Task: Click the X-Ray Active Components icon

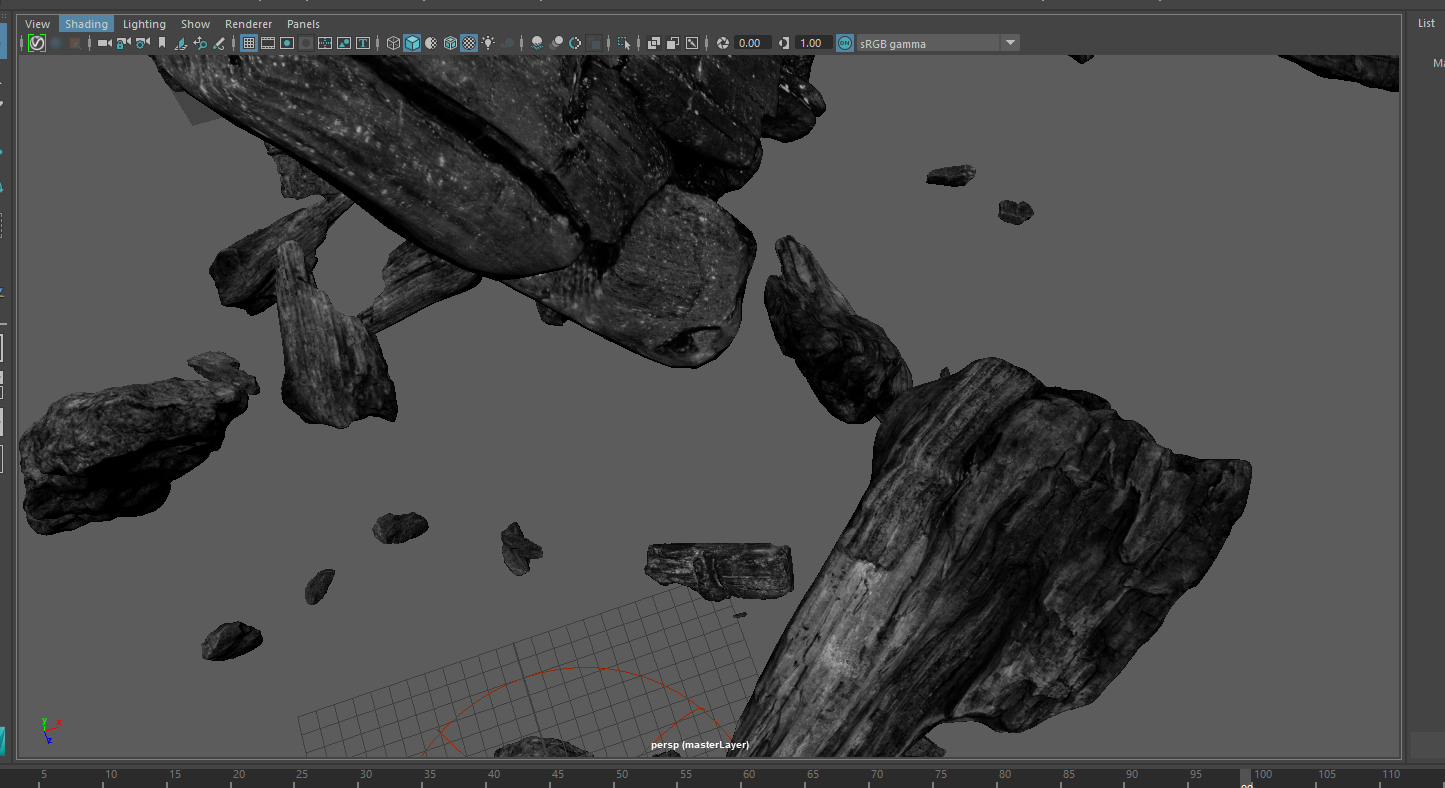Action: 673,43
